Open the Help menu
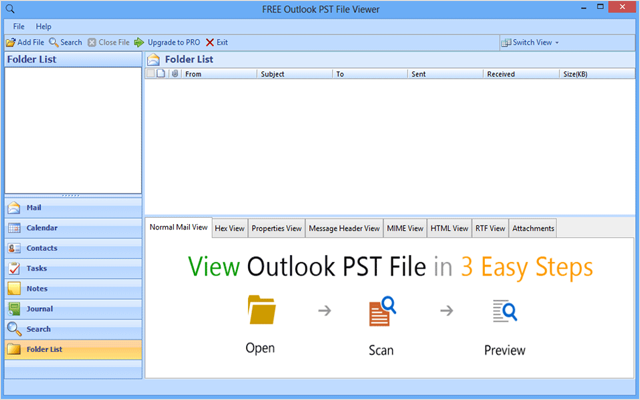Viewport: 640px width, 400px height. 43,27
